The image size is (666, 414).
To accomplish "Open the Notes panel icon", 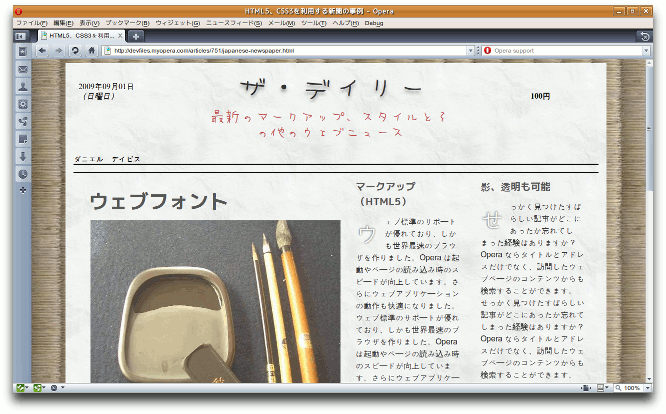I will point(23,139).
